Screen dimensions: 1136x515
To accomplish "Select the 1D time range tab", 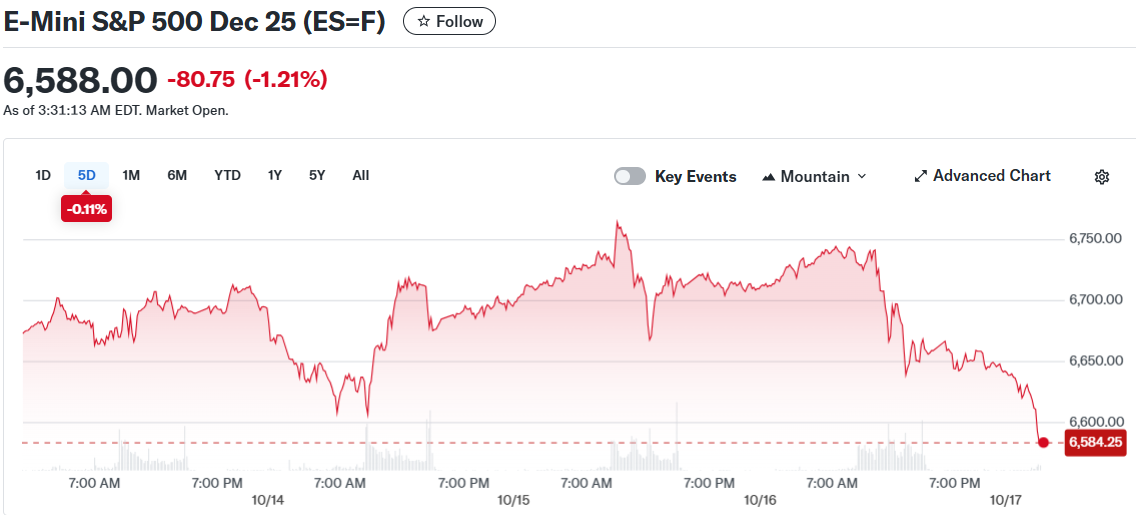I will pyautogui.click(x=43, y=175).
